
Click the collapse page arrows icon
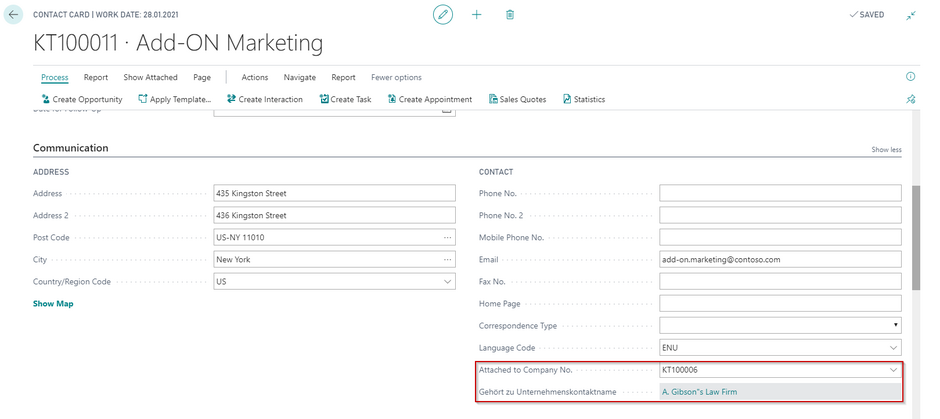[x=911, y=15]
